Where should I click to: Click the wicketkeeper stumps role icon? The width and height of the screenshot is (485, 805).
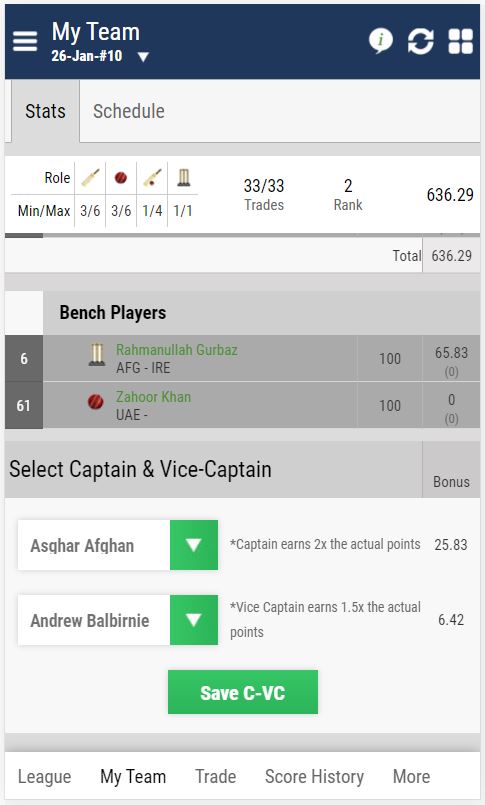(x=183, y=178)
